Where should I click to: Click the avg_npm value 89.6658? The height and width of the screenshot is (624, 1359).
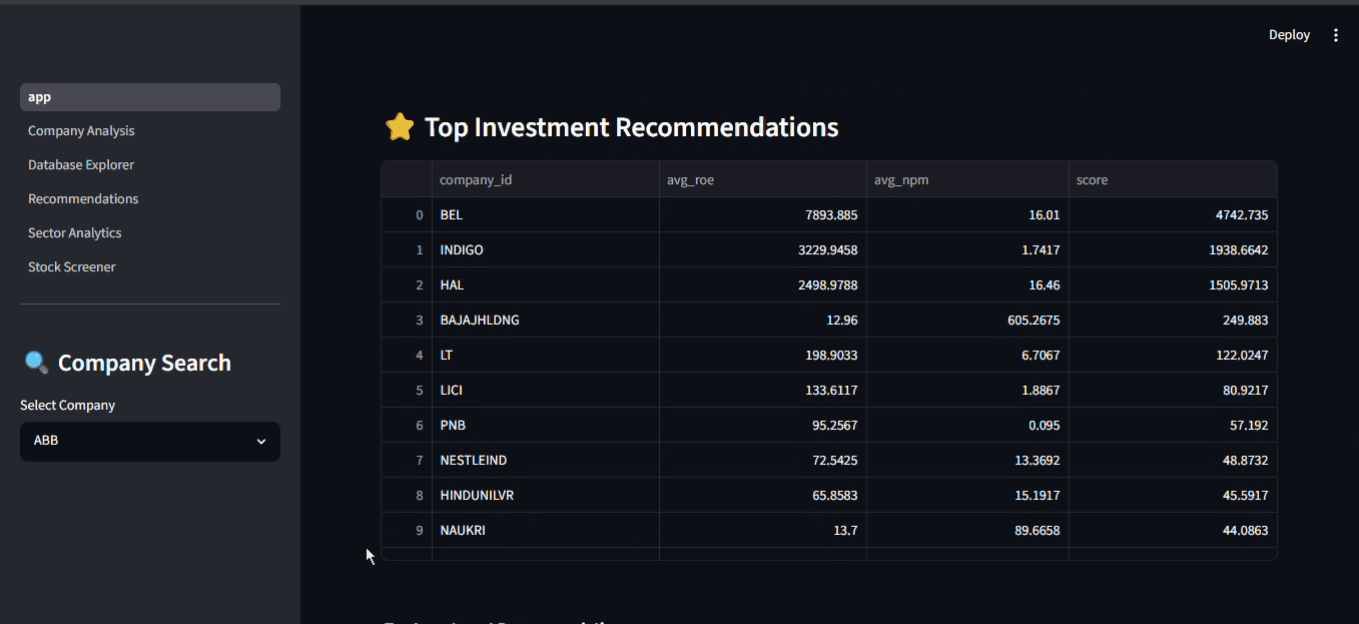coord(967,530)
